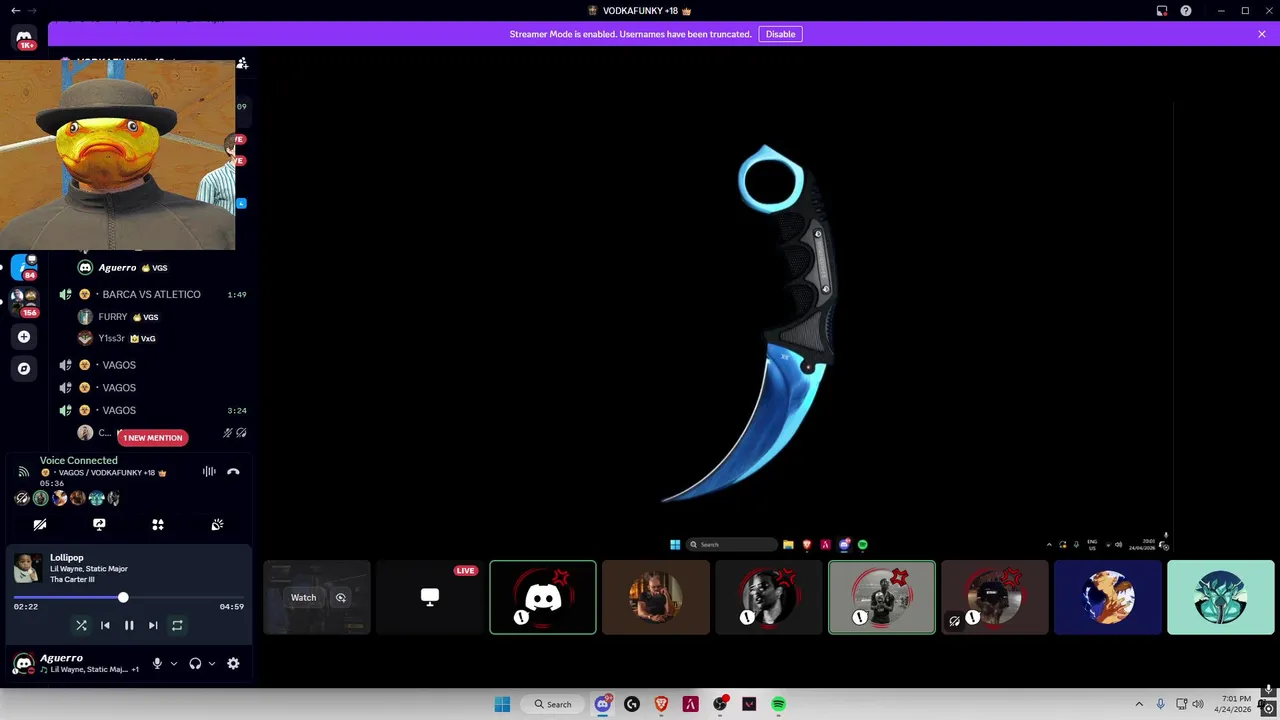This screenshot has width=1280, height=720.
Task: Show hidden system tray icons
Action: [1139, 704]
